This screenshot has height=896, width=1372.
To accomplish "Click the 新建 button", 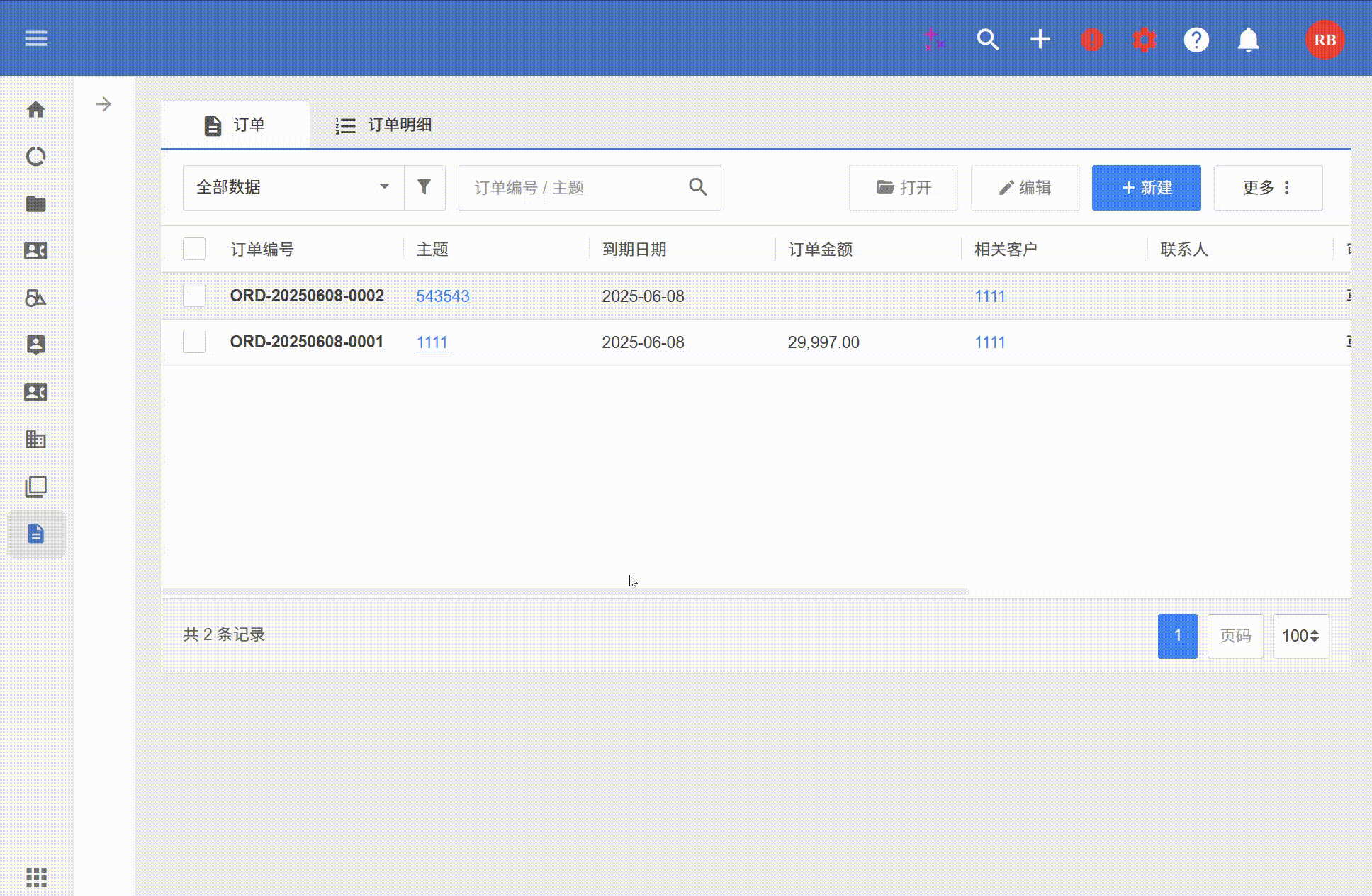I will 1146,188.
